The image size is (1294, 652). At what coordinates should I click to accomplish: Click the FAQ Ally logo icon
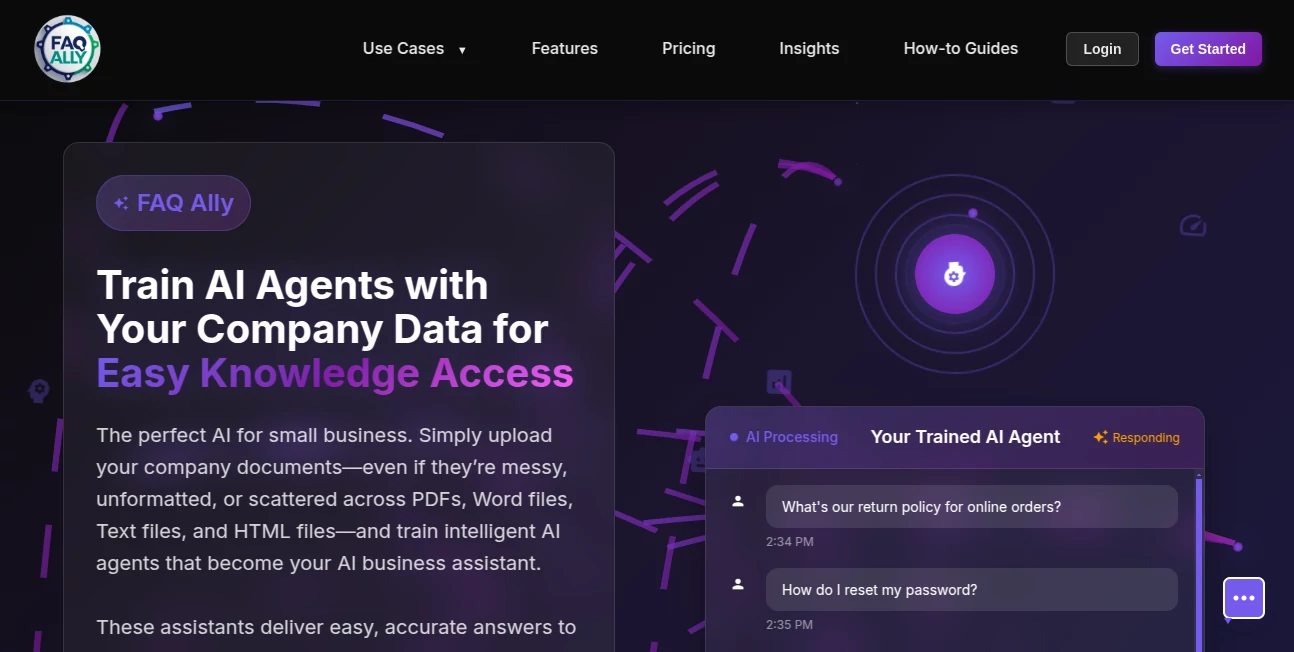click(66, 48)
